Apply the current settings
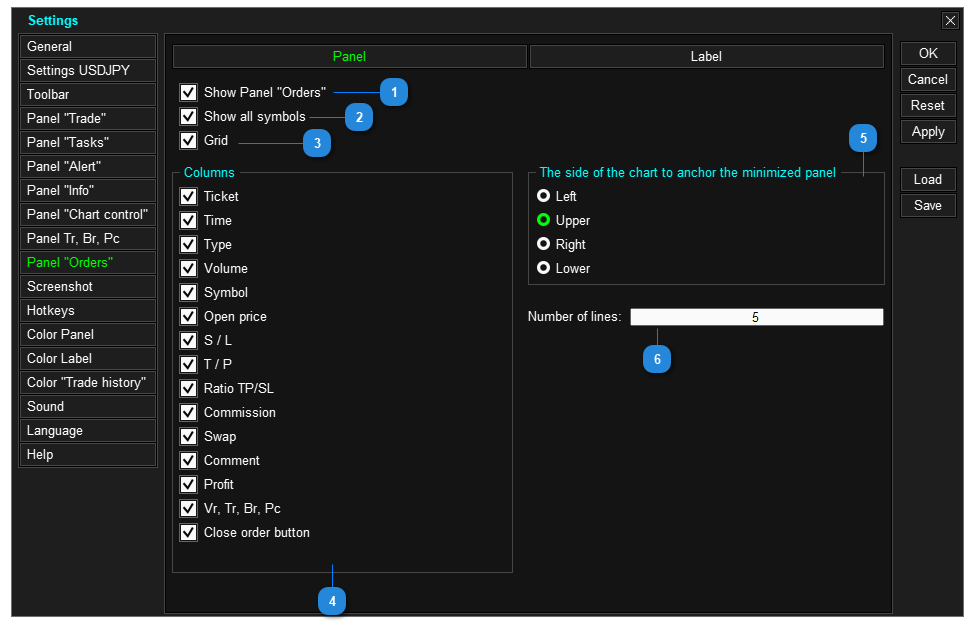974x636 pixels. coord(928,132)
